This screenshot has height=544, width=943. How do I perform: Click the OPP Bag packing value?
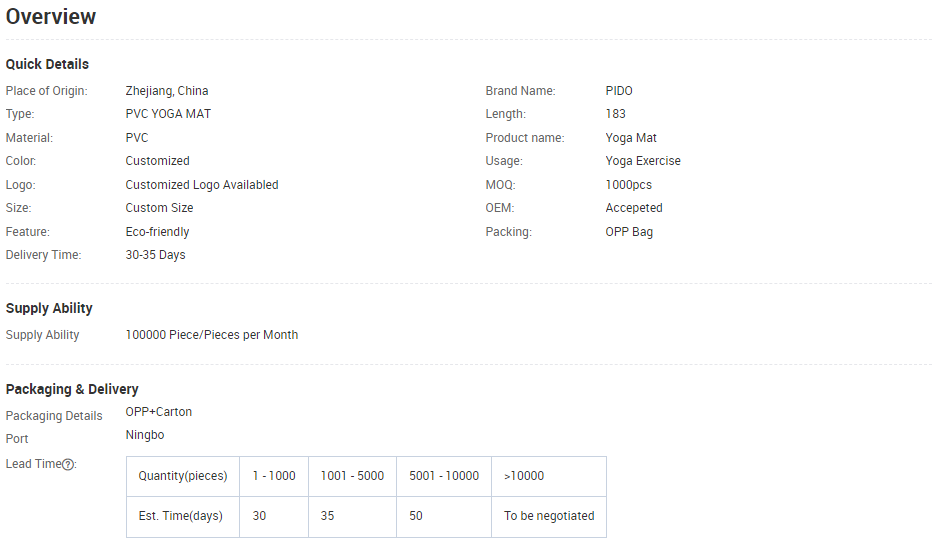click(629, 231)
